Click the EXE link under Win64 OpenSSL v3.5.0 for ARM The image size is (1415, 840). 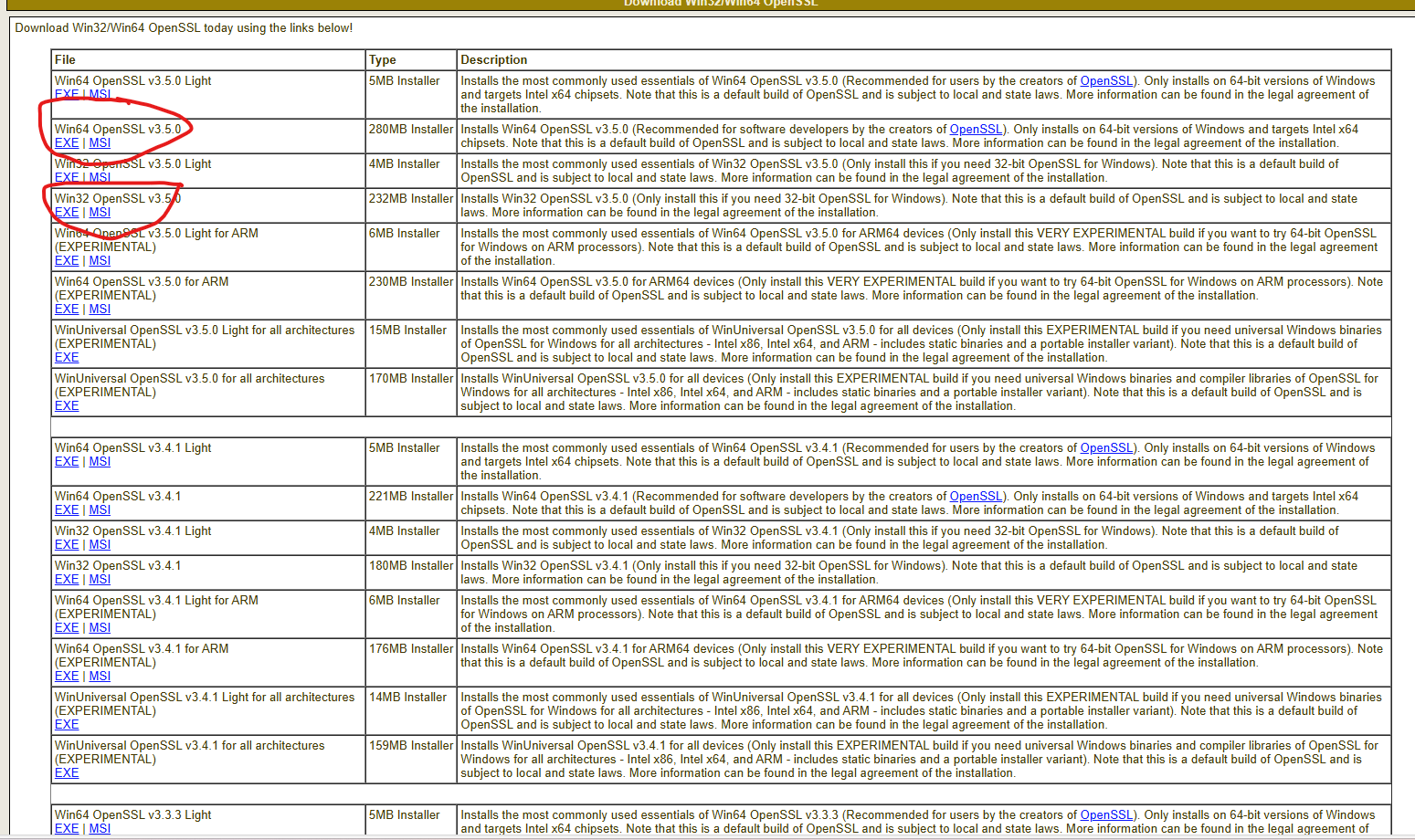coord(67,309)
